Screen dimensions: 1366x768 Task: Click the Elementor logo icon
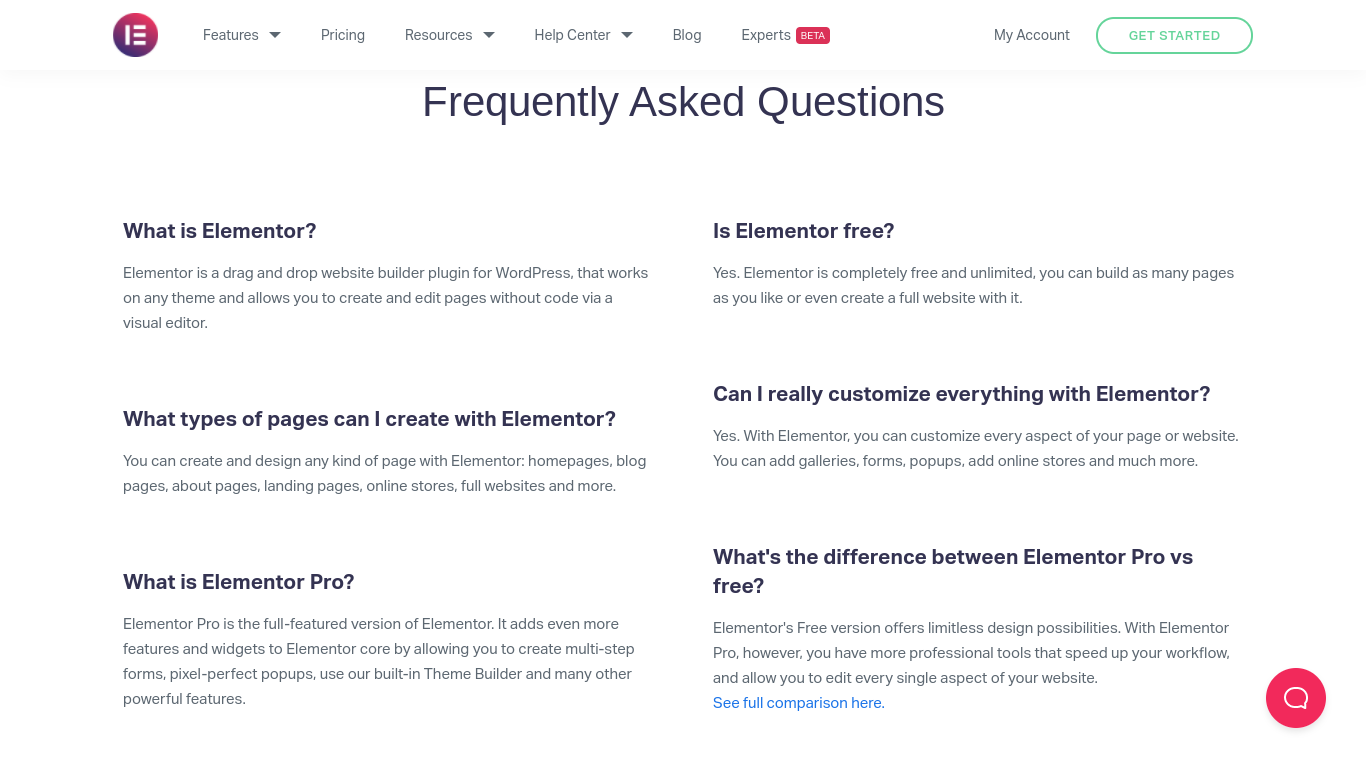[136, 35]
